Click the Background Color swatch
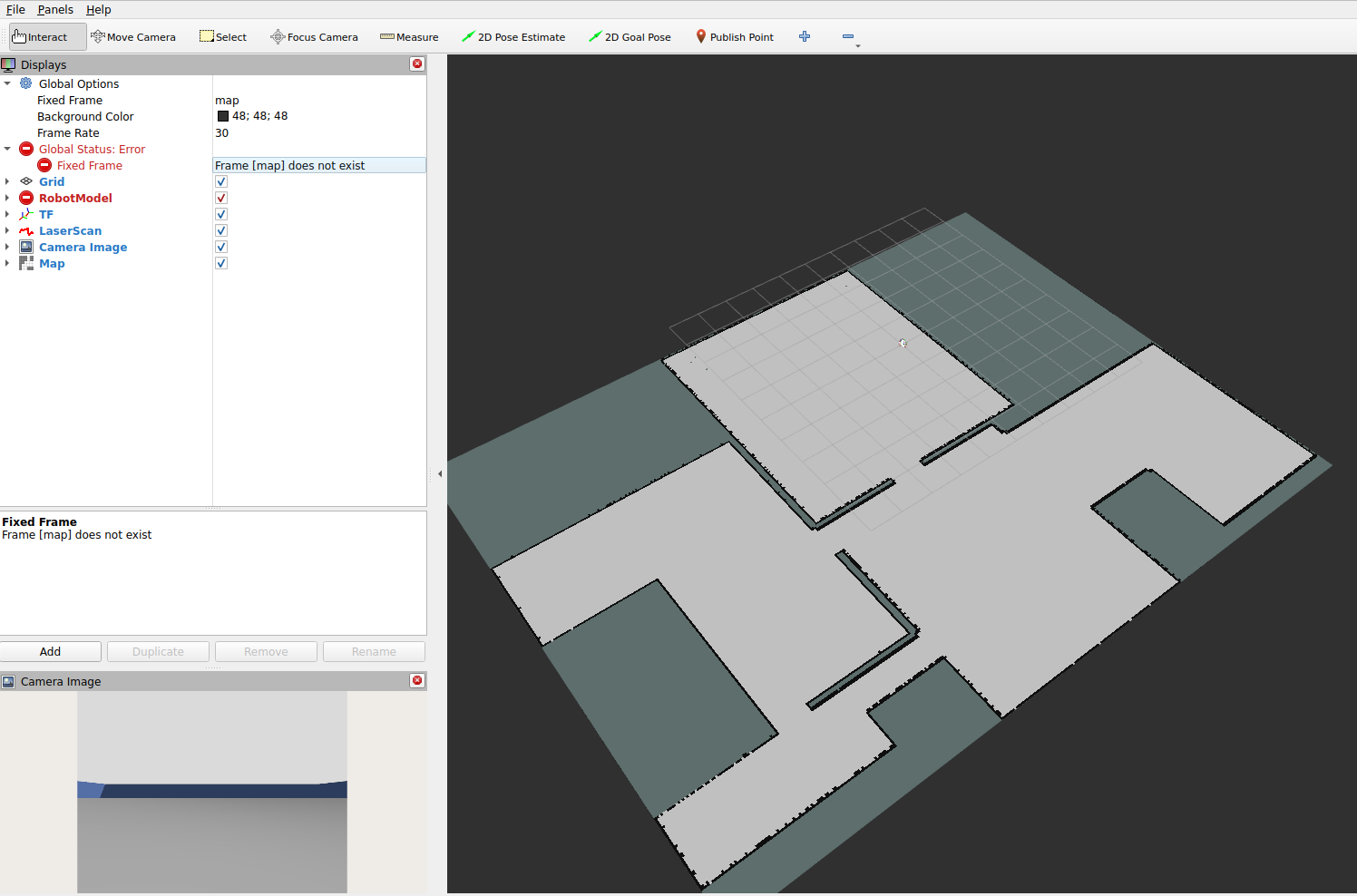Screen dimensions: 1357x896 point(223,116)
